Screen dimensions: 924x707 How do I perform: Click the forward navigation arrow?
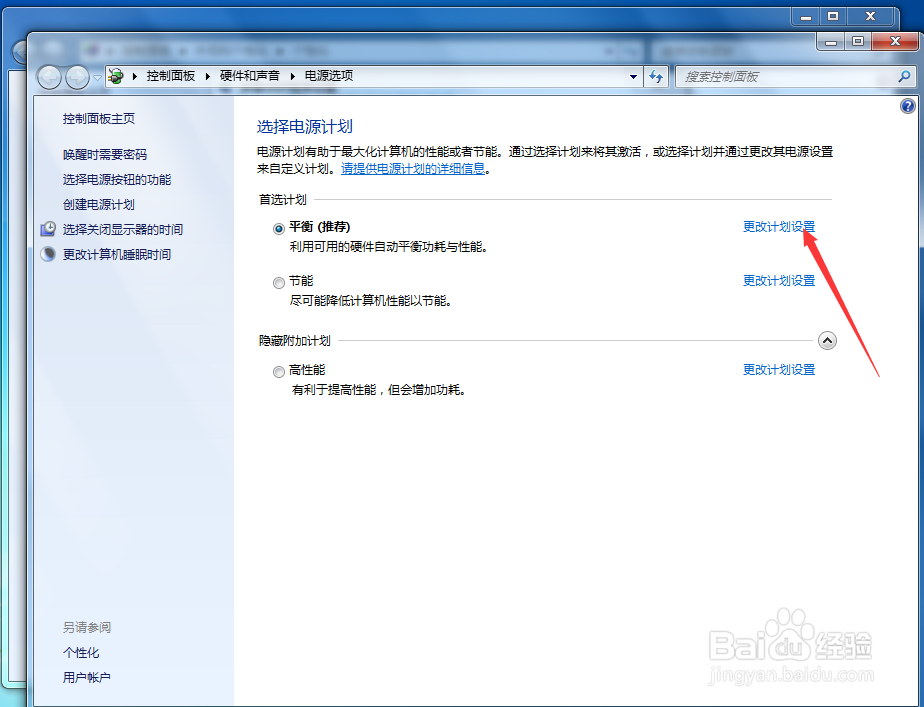[77, 77]
